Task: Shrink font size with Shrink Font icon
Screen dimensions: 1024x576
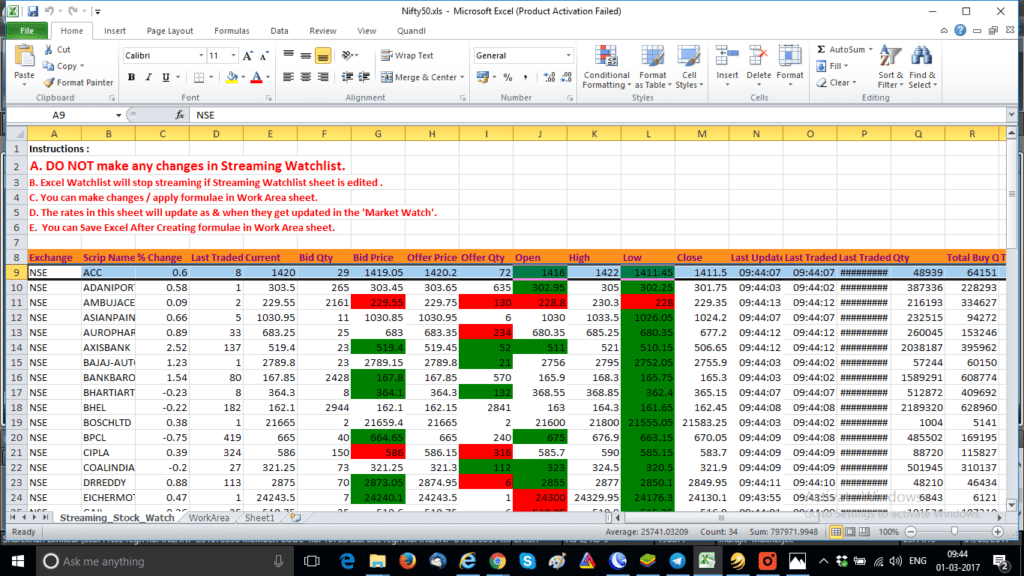Action: (x=264, y=56)
